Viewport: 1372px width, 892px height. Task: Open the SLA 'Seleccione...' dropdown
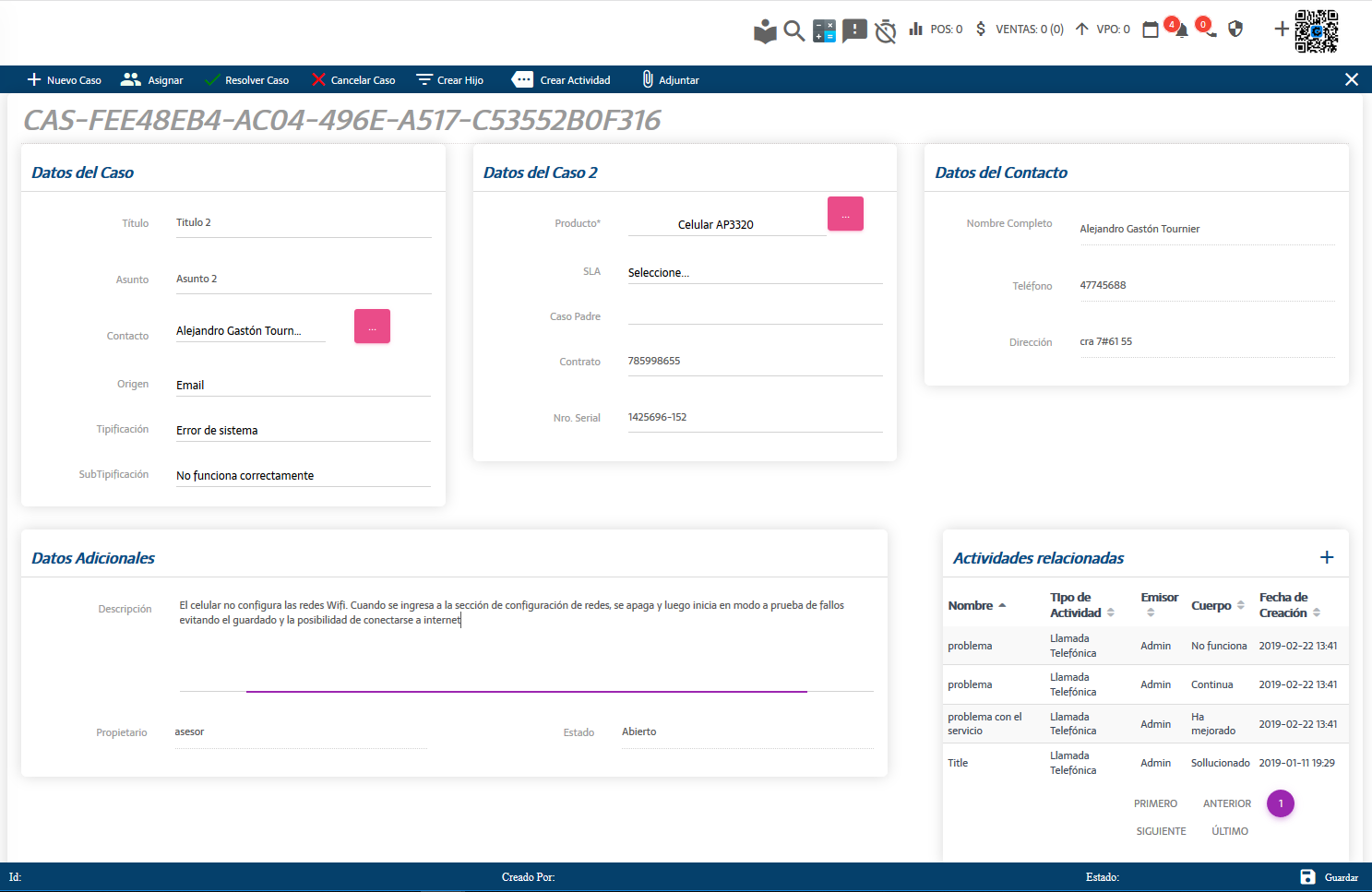[x=754, y=273]
